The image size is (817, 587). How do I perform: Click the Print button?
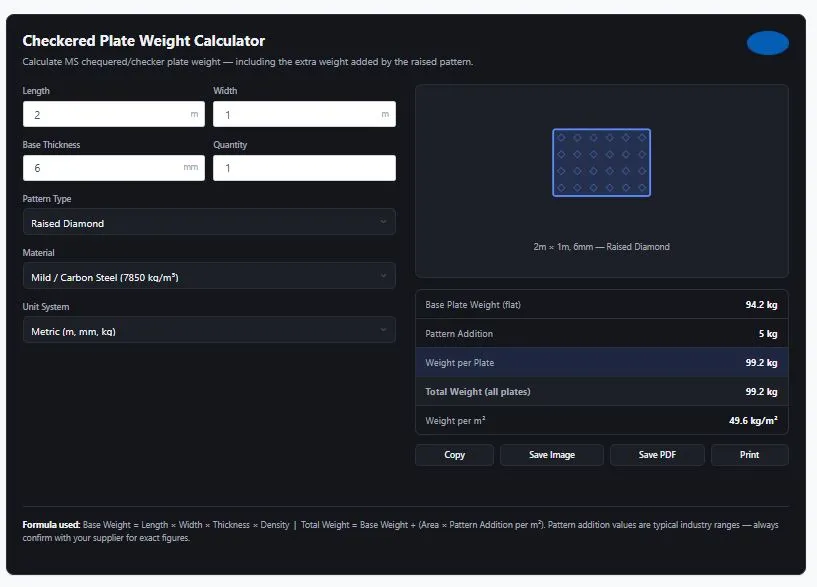tap(749, 455)
